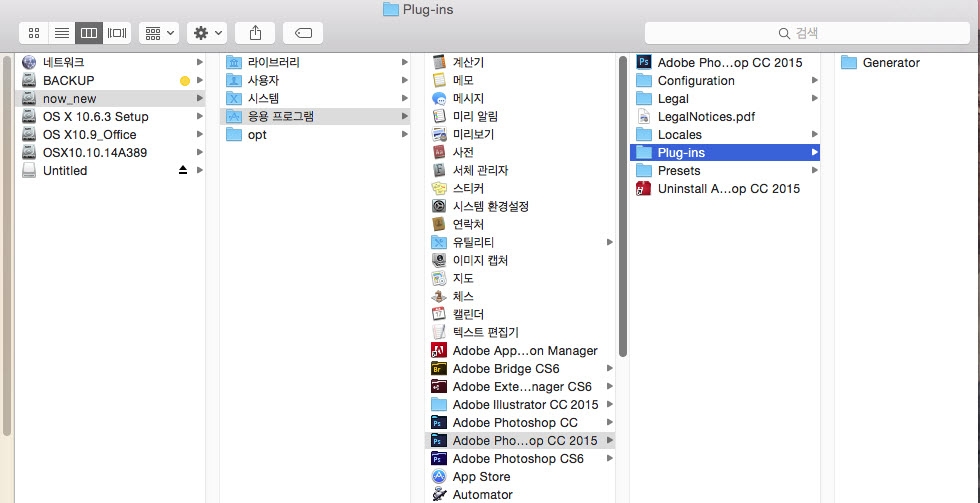Switch to Cover Flow view

tap(117, 33)
